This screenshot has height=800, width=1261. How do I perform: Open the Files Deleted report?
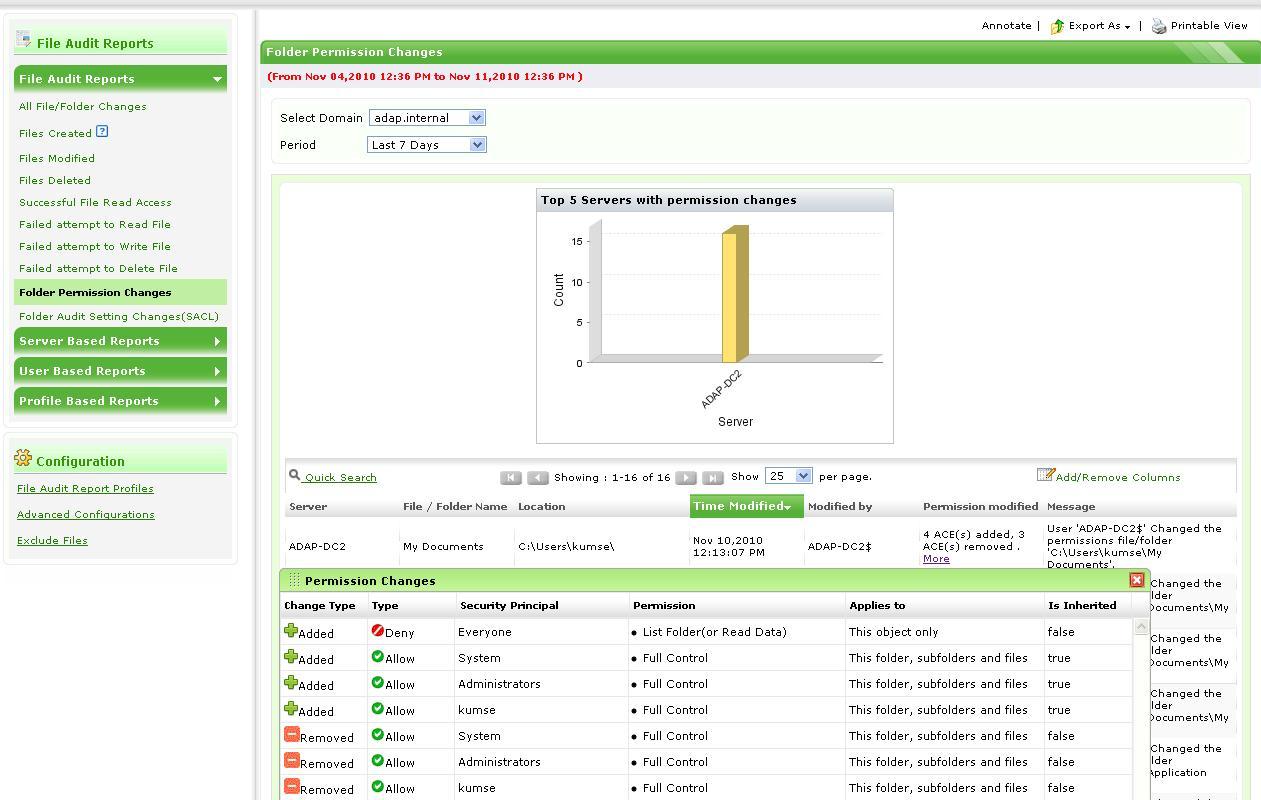pos(55,181)
